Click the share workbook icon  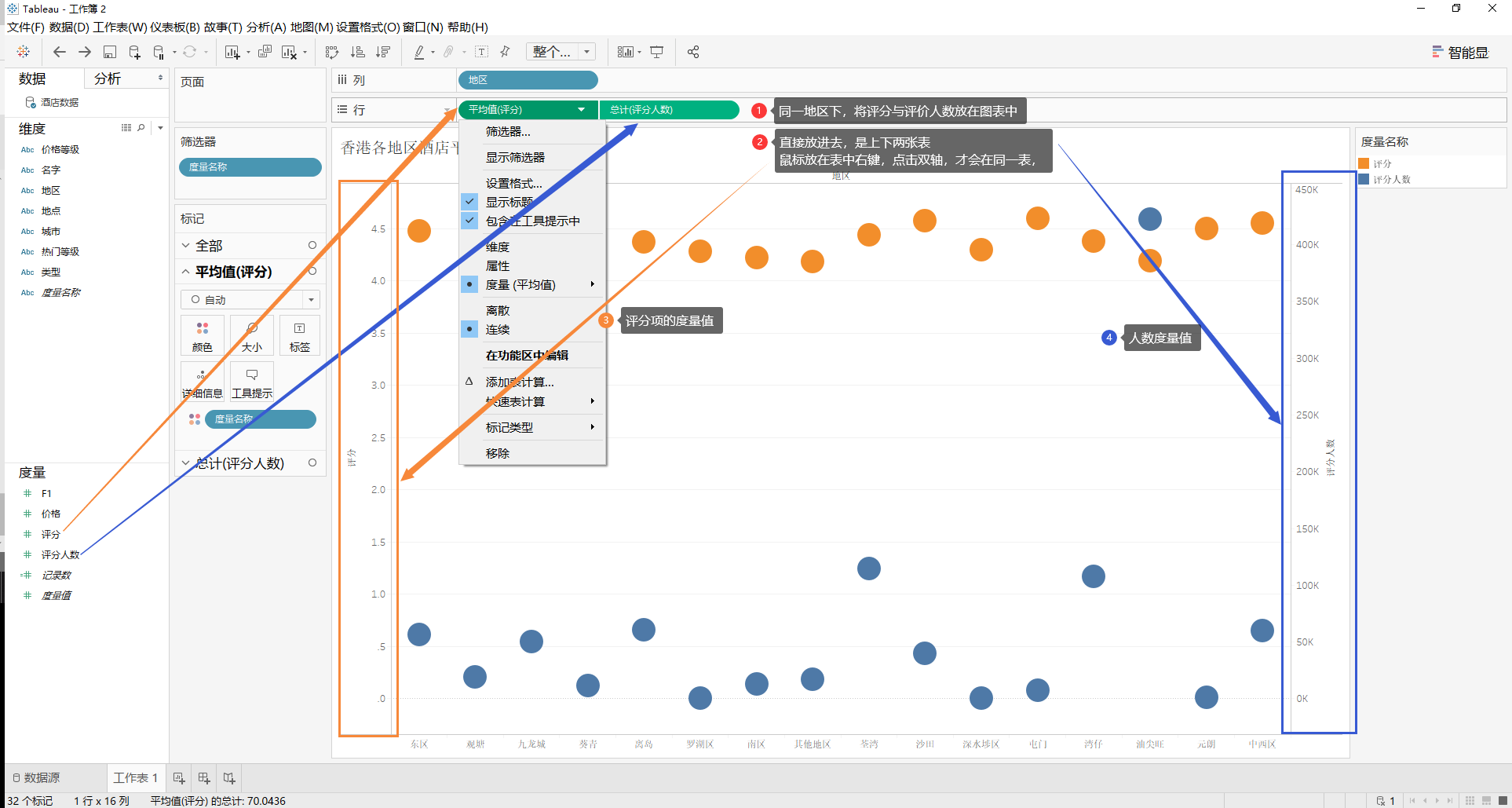(693, 52)
